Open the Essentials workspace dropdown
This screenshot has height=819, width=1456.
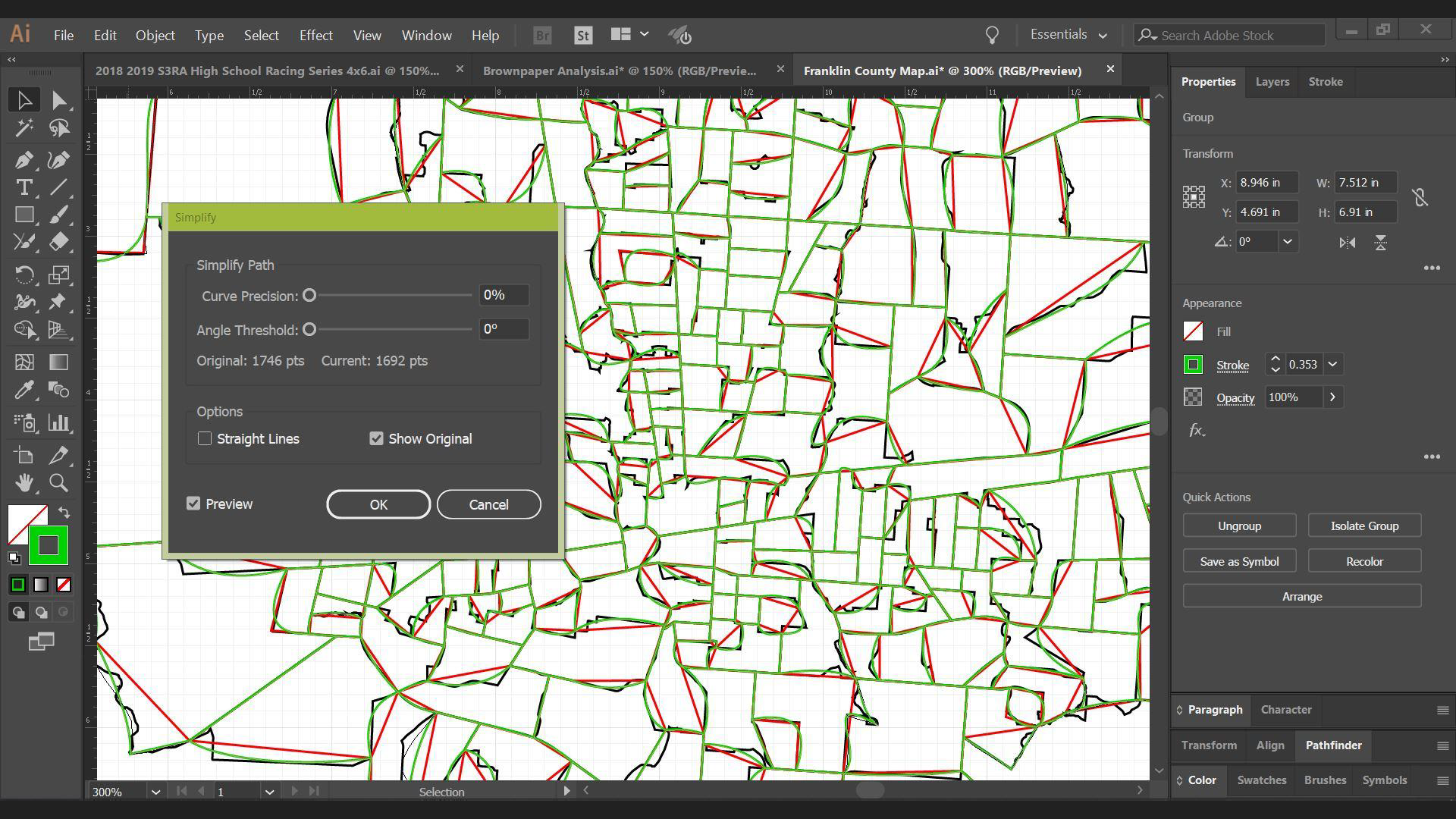1068,35
